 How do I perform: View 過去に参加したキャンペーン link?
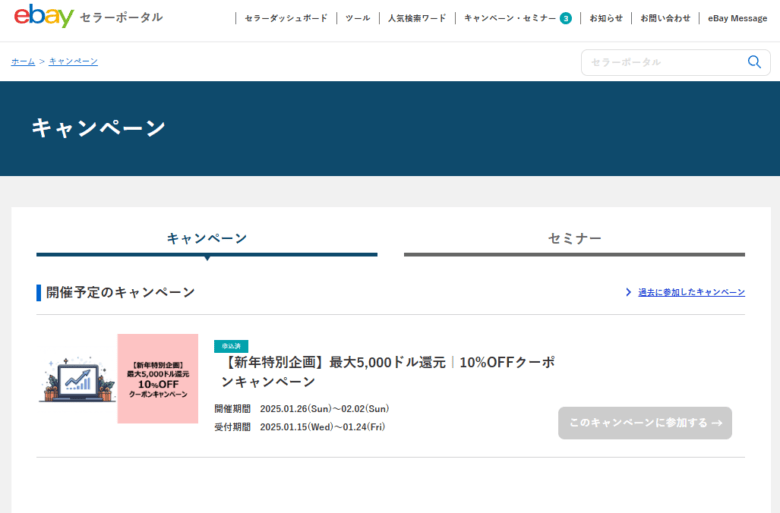click(x=691, y=292)
